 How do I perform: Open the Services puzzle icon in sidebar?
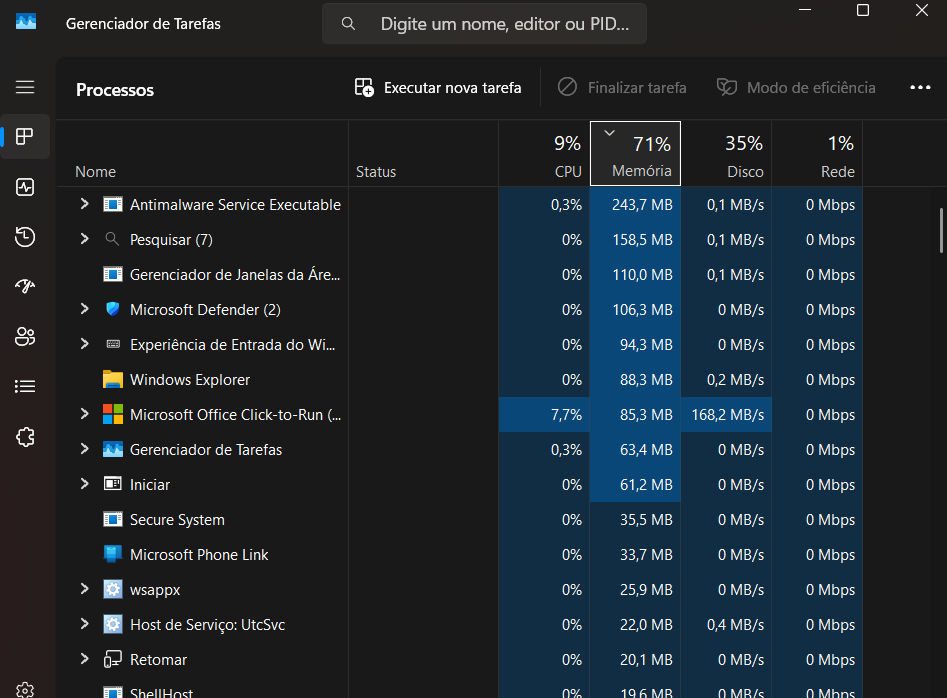point(25,437)
